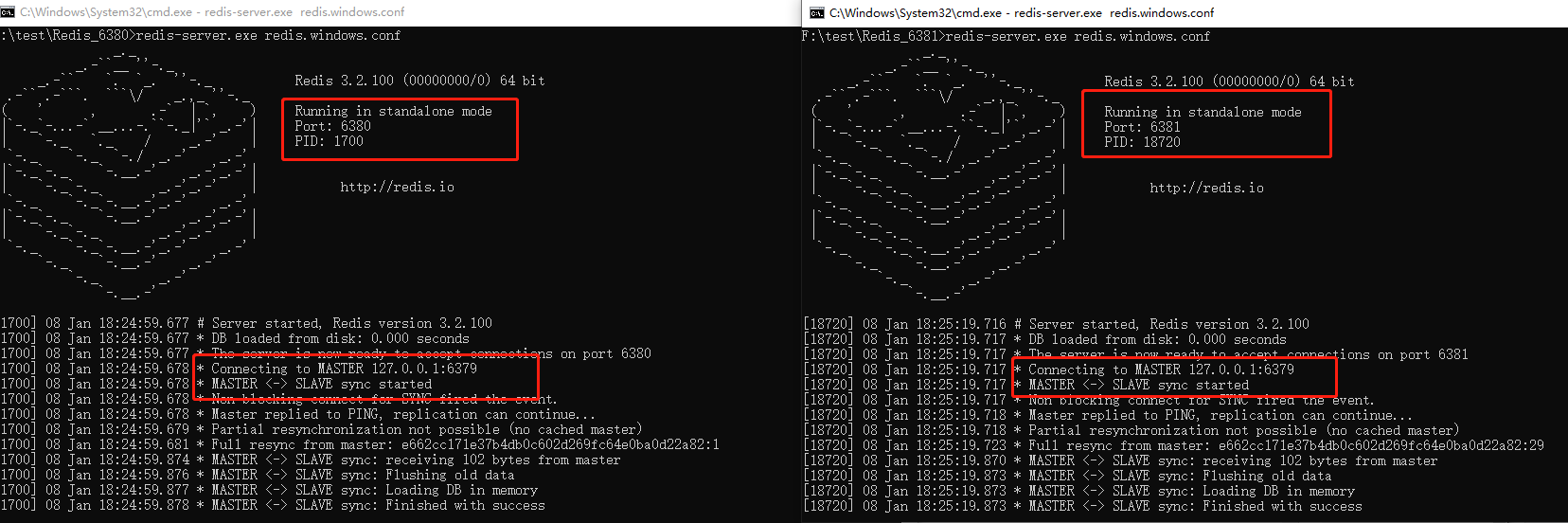This screenshot has width=1568, height=523.
Task: Click 'Redis 3.2.100' version text in left window
Action: click(x=419, y=81)
